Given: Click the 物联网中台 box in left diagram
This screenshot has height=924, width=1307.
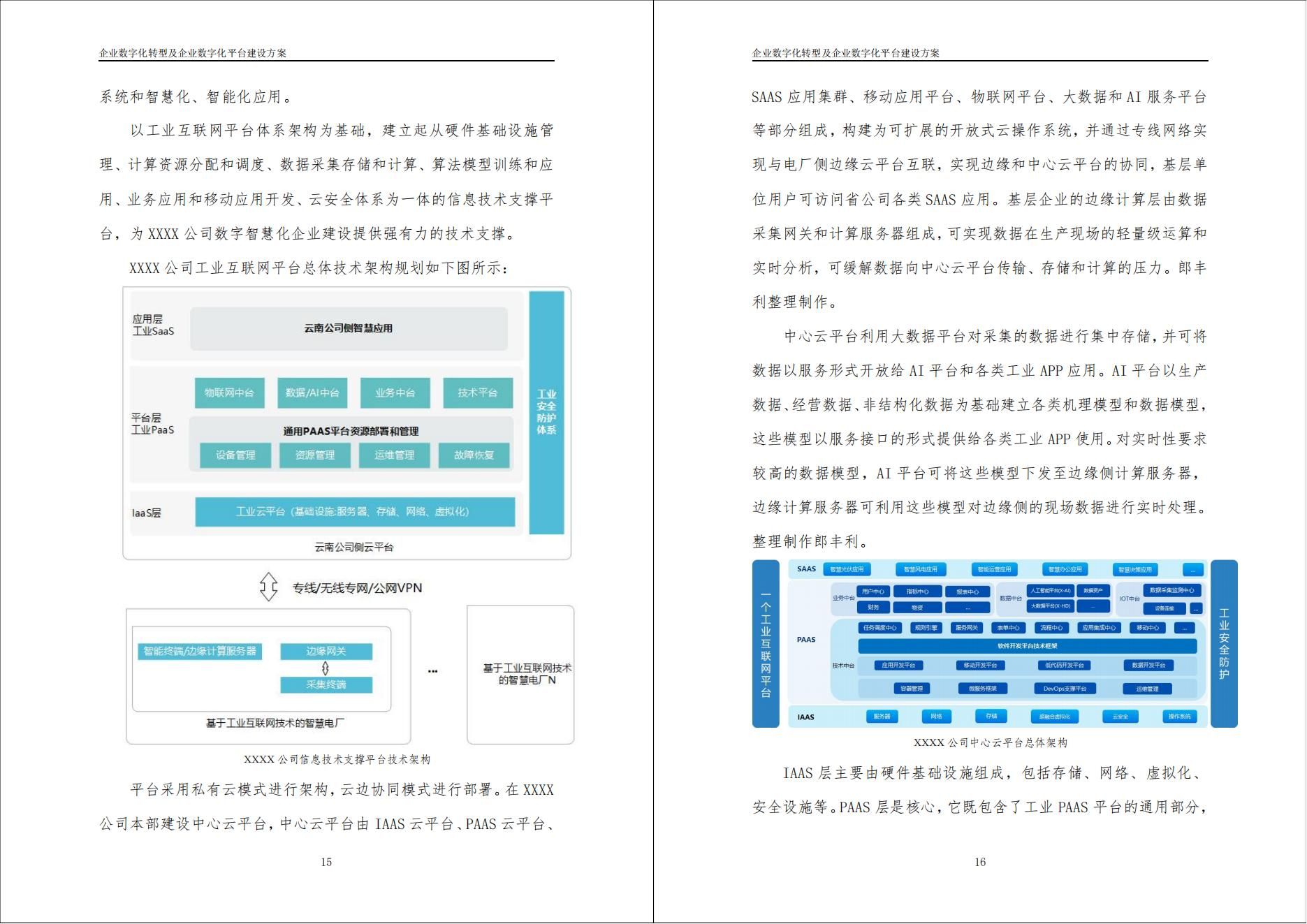Looking at the screenshot, I should [229, 393].
